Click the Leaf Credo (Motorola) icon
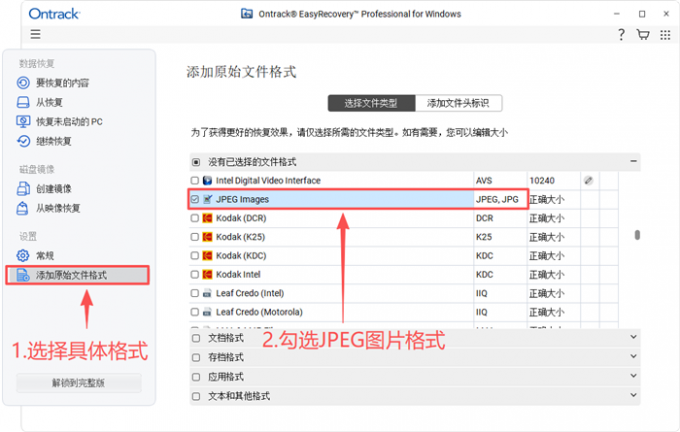This screenshot has width=680, height=432. tap(208, 312)
